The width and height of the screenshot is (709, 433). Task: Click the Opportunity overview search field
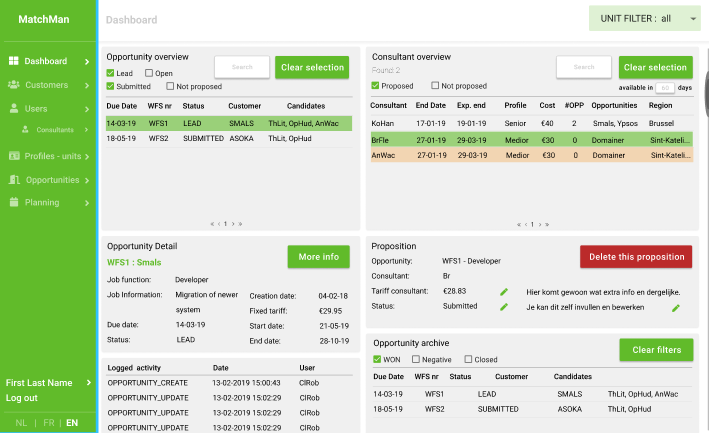point(241,67)
